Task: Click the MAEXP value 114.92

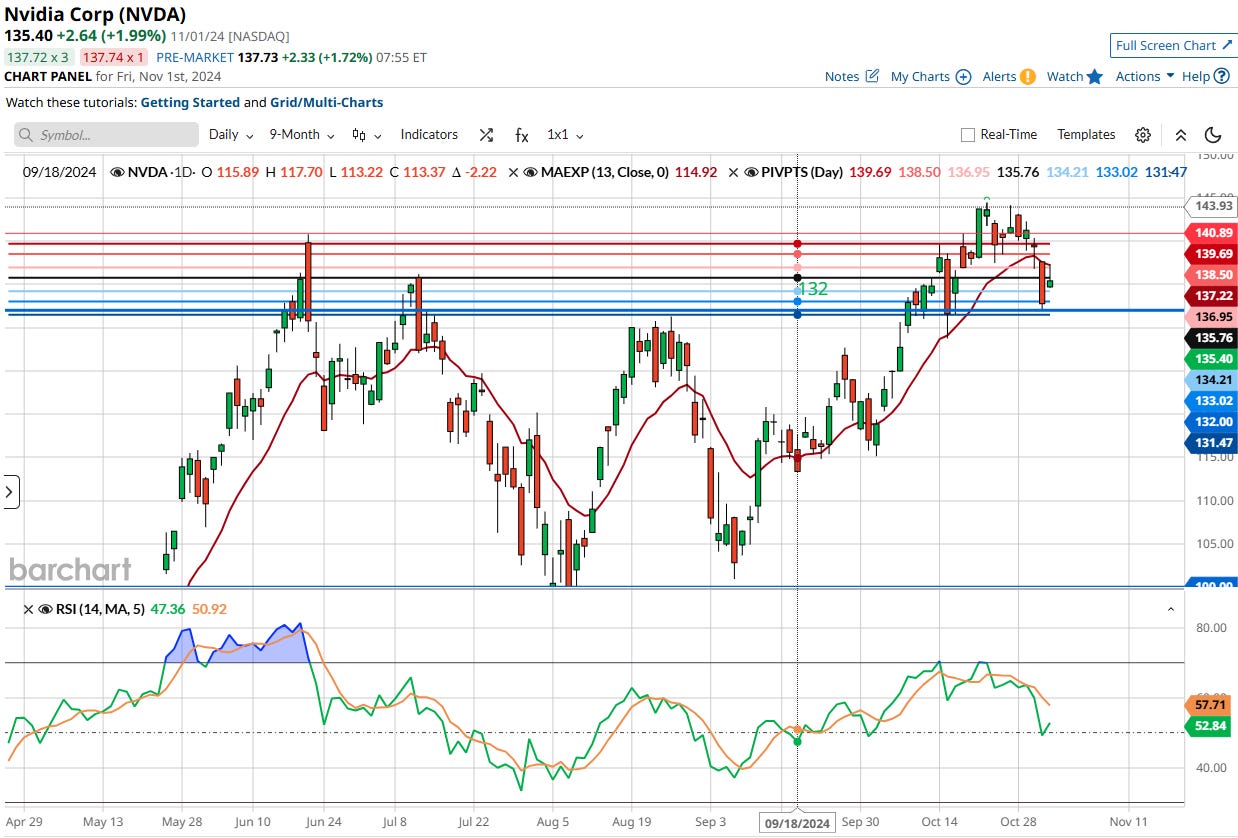Action: coord(696,172)
